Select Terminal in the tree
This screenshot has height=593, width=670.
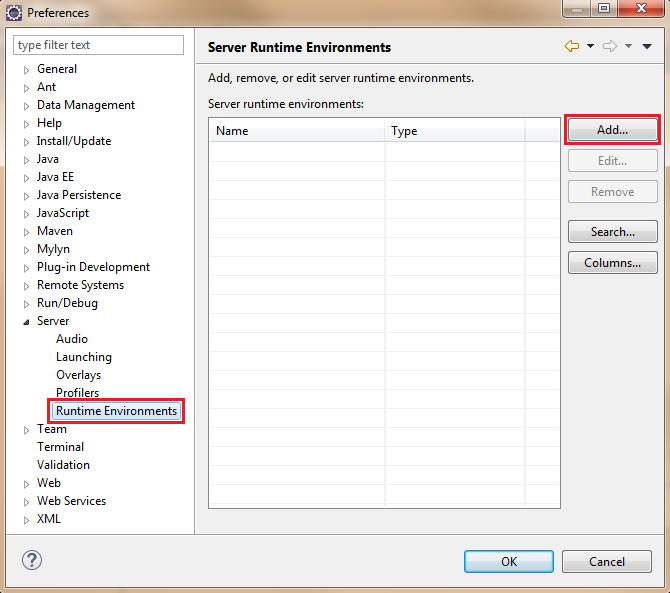60,447
